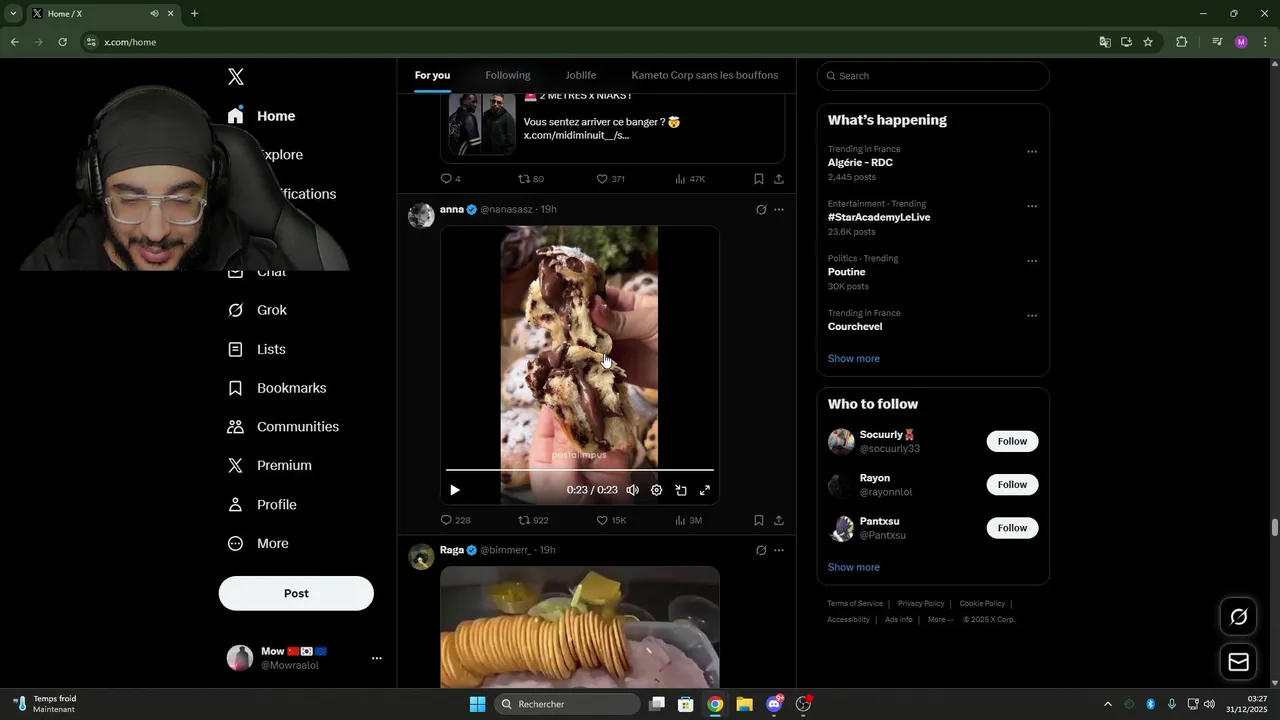Share anna's post
Image resolution: width=1280 pixels, height=720 pixels.
pyautogui.click(x=779, y=520)
